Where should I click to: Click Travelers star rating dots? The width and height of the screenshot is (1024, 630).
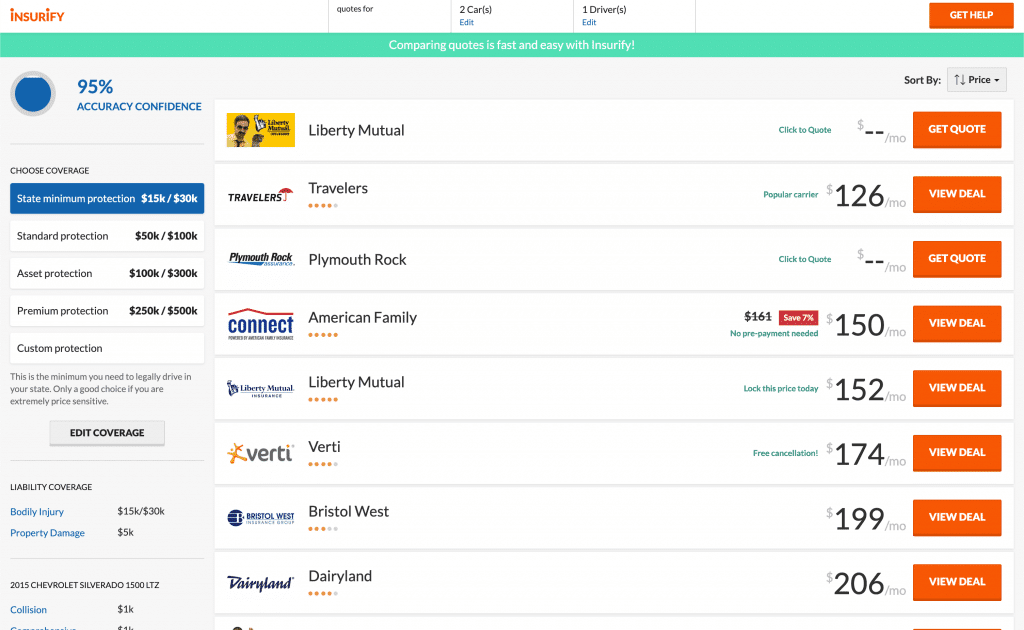coord(323,206)
